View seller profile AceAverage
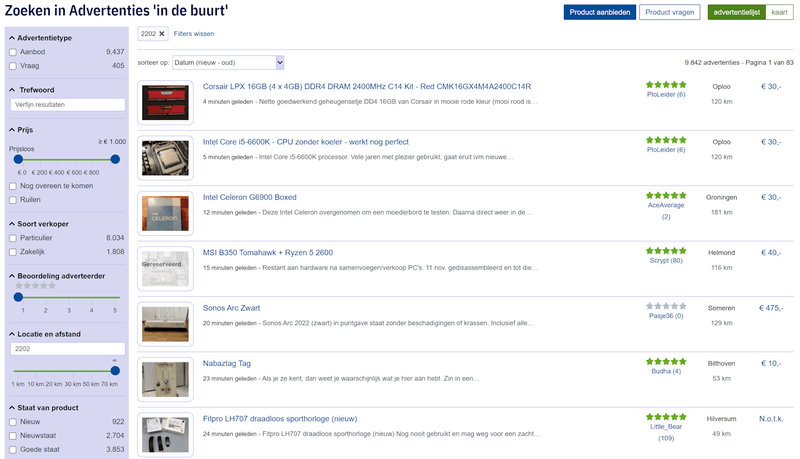 (x=666, y=205)
